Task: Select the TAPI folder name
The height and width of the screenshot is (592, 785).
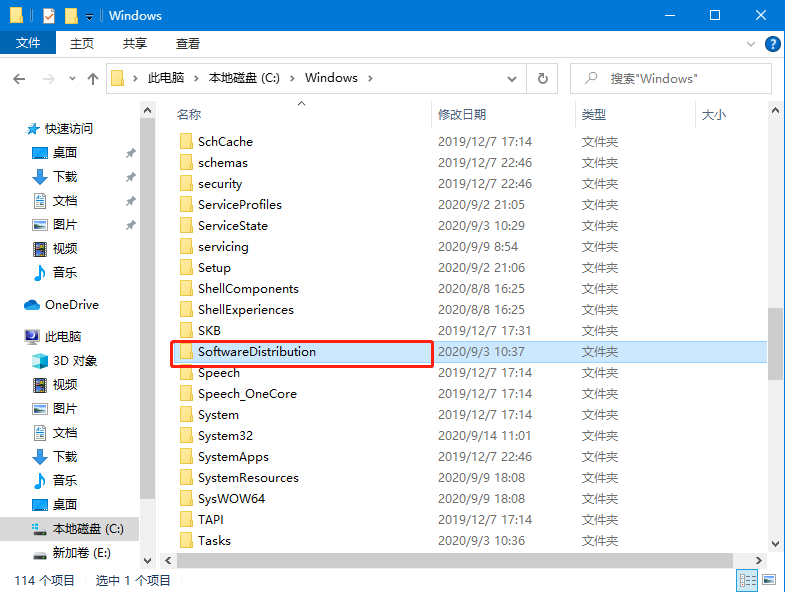Action: (211, 520)
